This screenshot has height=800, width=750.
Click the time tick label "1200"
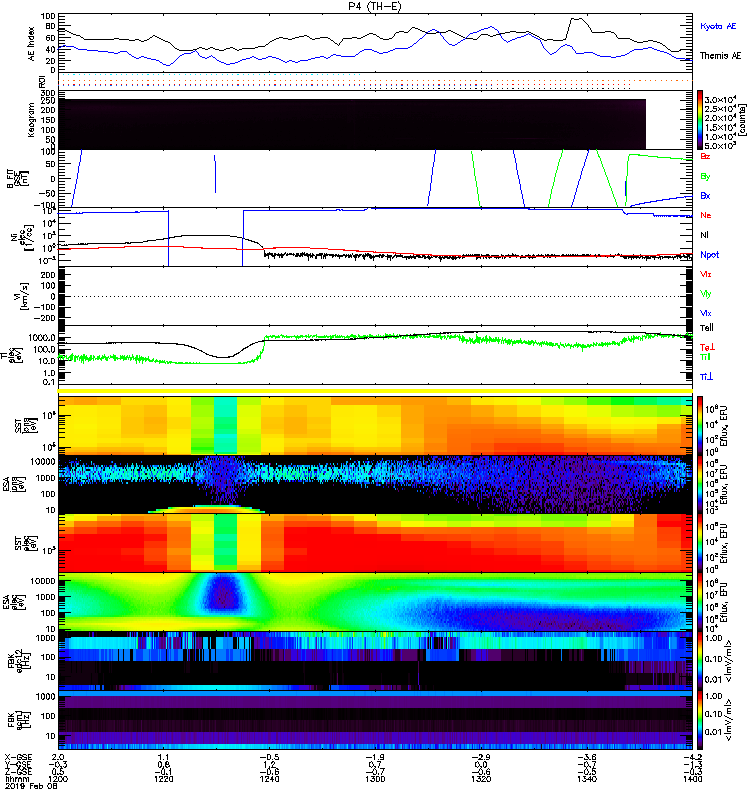pyautogui.click(x=58, y=779)
